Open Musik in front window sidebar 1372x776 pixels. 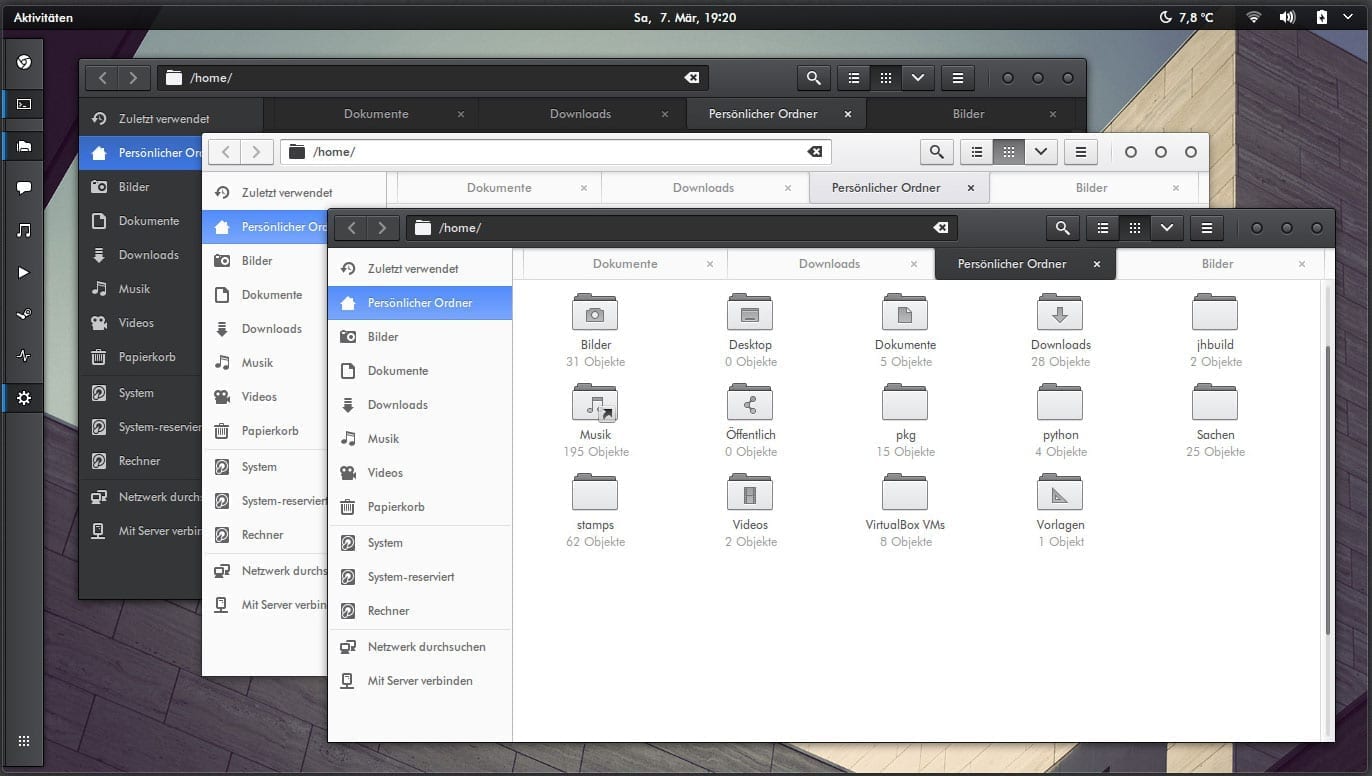click(x=420, y=439)
